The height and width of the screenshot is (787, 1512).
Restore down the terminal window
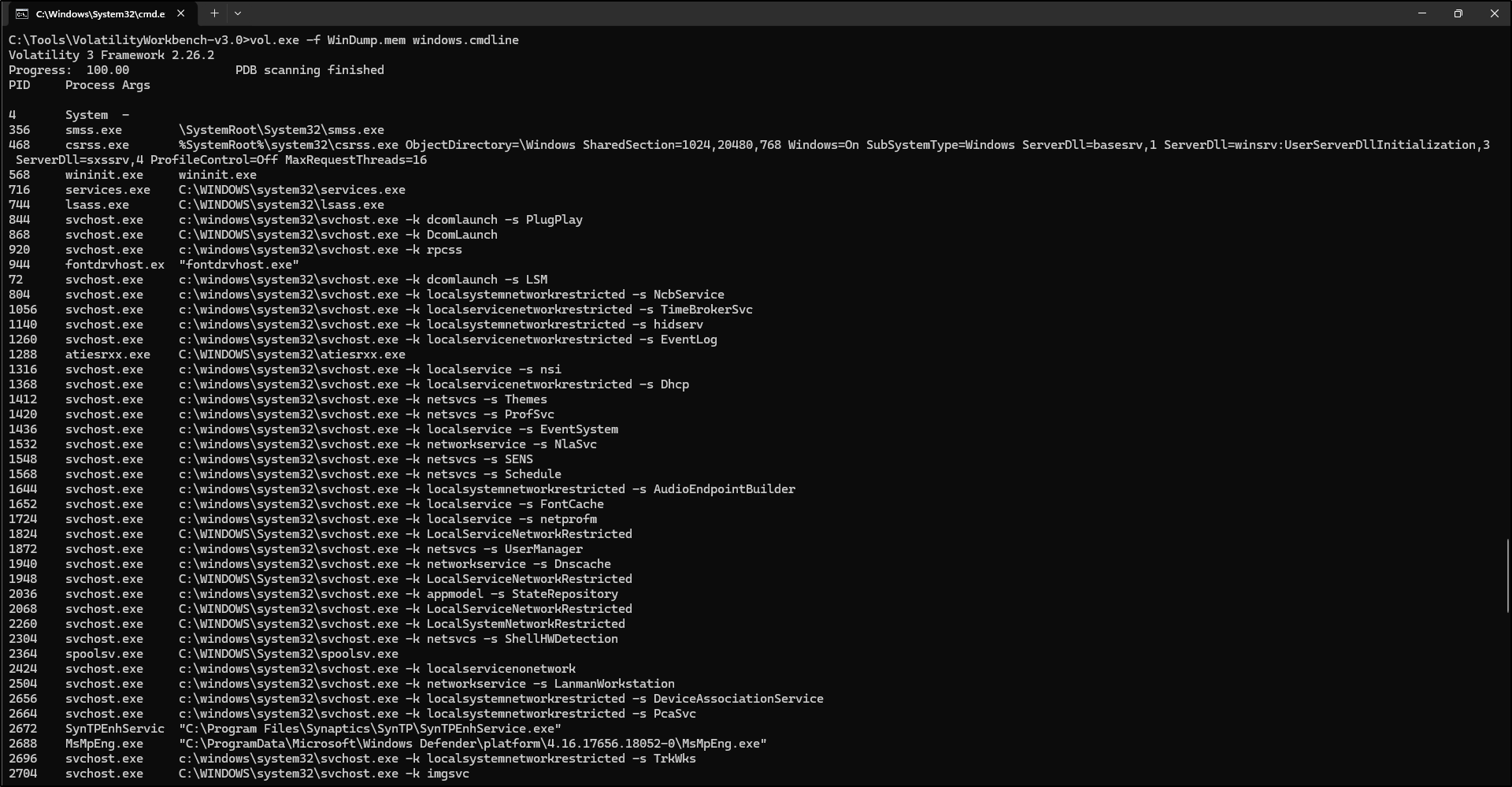pos(1458,13)
